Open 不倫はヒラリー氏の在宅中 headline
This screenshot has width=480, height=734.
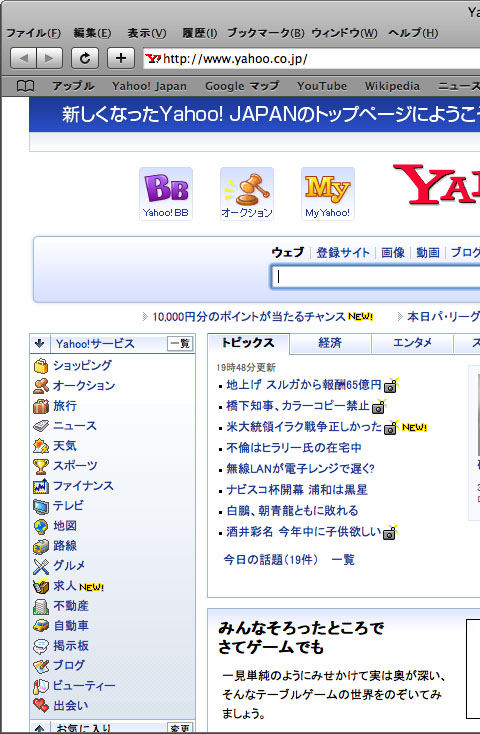(294, 448)
